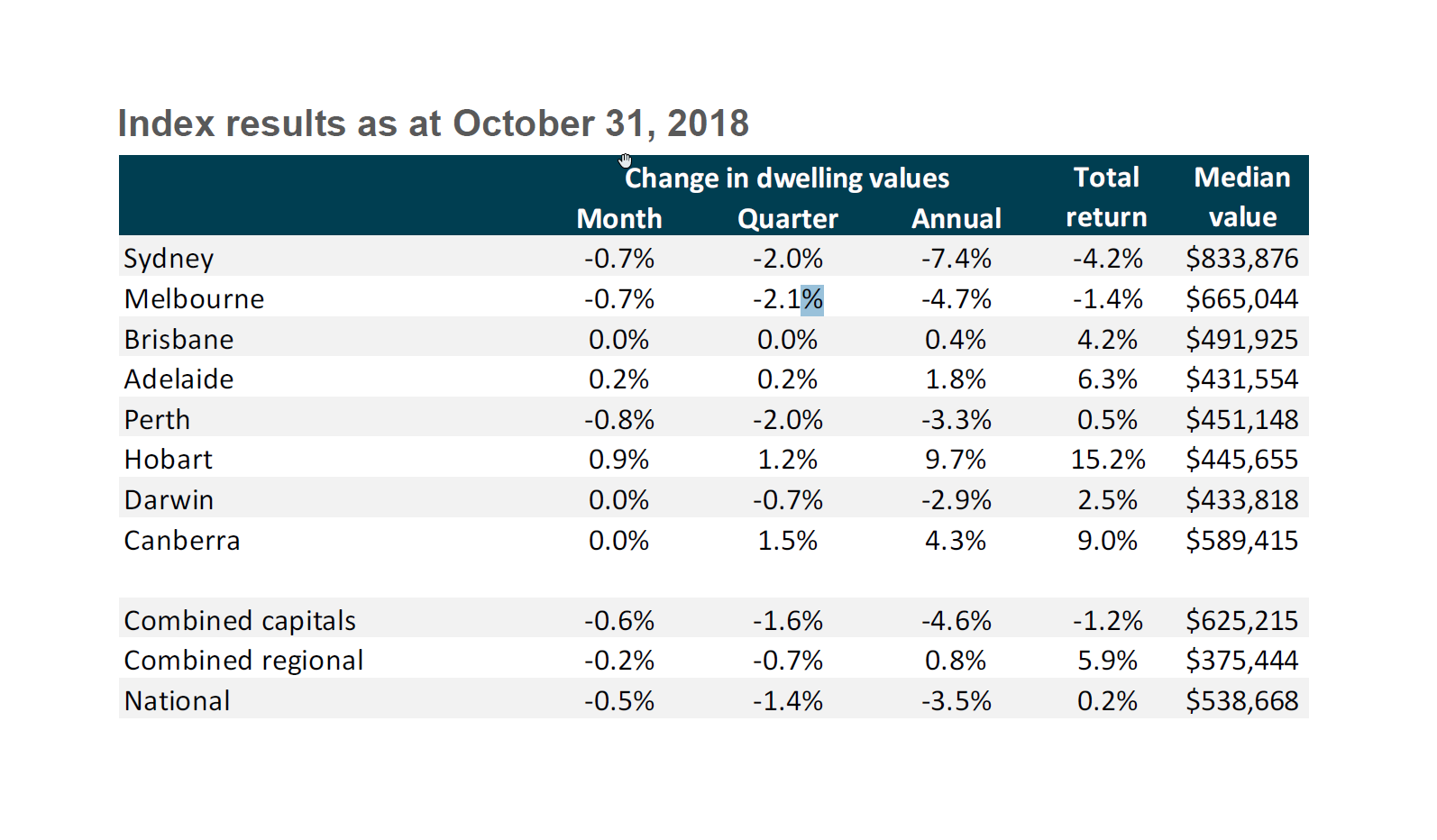The height and width of the screenshot is (840, 1437).
Task: Select Combined regional median value $375,444
Action: pyautogui.click(x=1241, y=661)
